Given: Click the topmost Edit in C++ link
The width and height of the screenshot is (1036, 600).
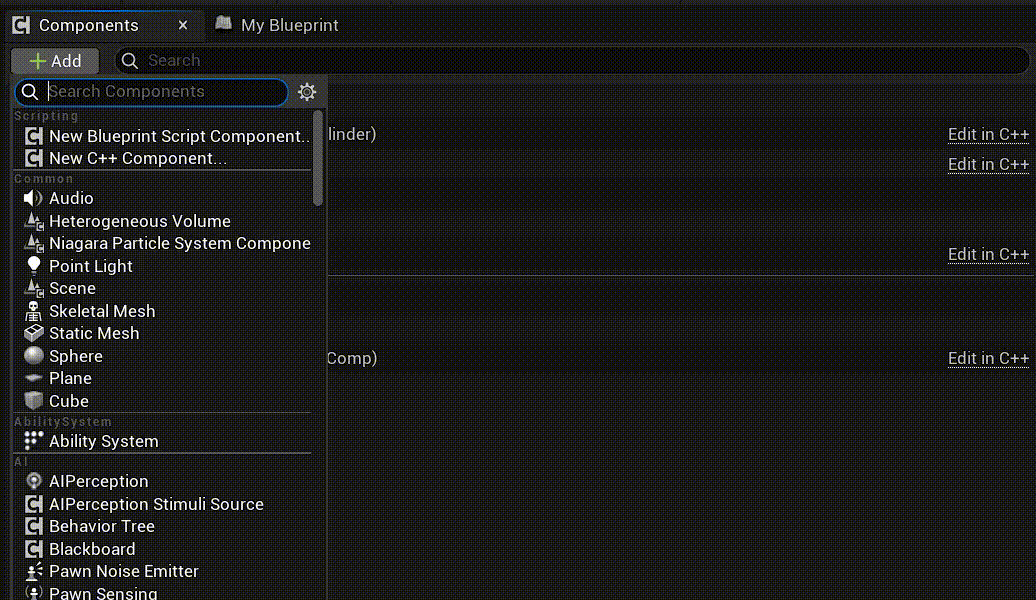Looking at the screenshot, I should coord(988,134).
